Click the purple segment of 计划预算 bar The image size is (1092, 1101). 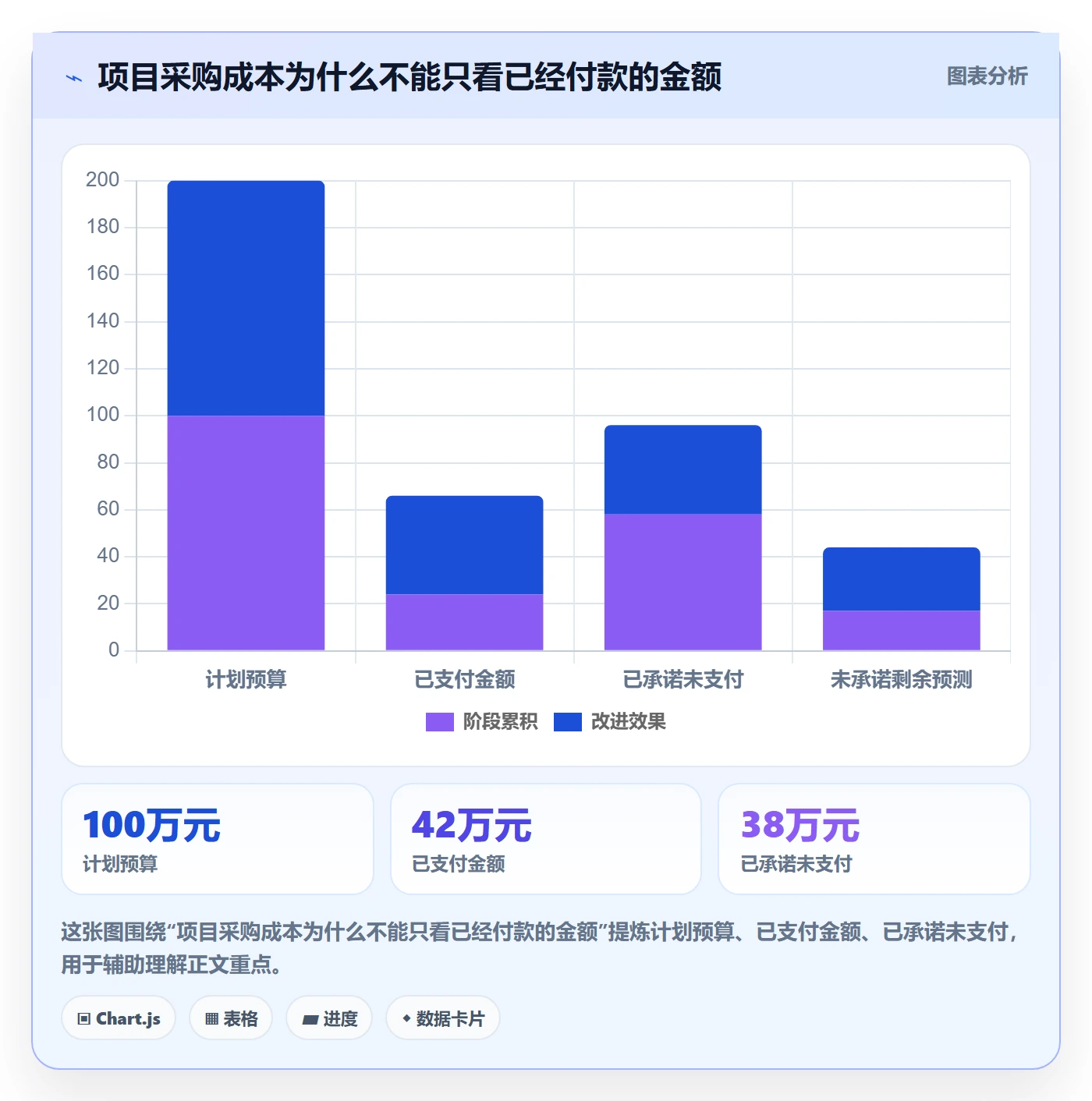tap(246, 533)
